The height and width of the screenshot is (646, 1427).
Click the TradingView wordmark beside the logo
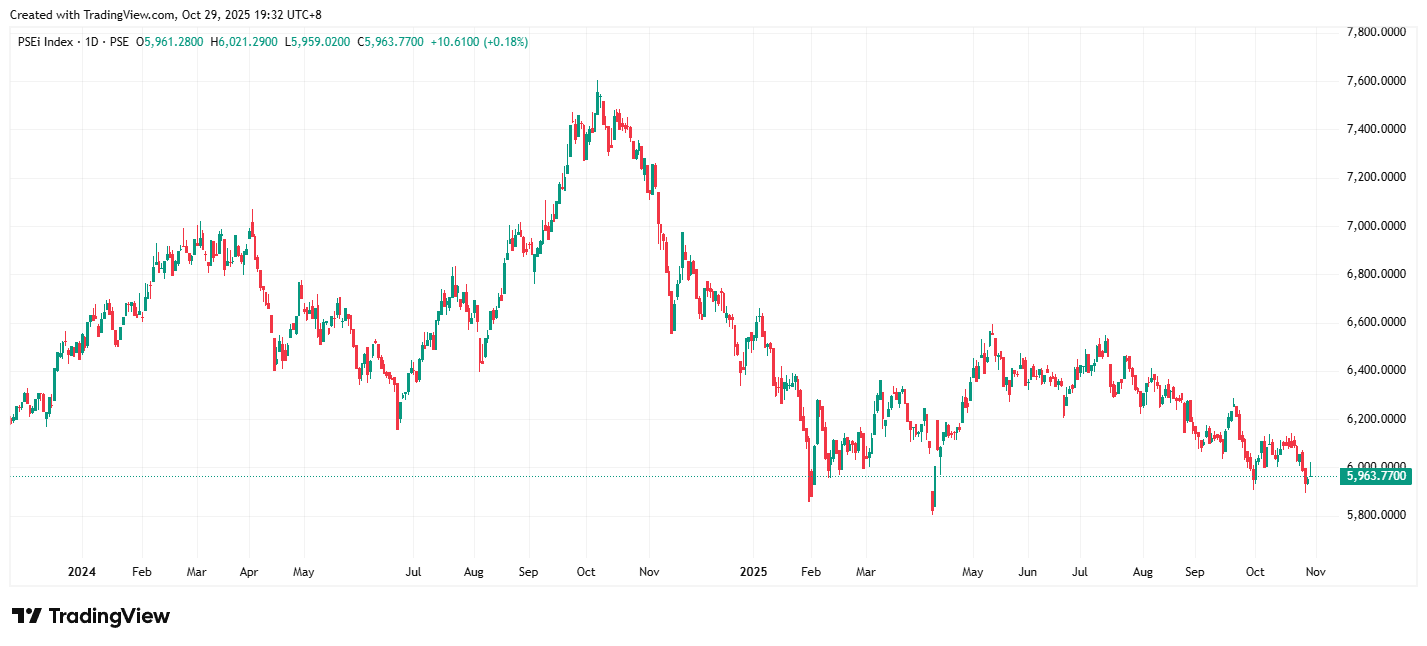pyautogui.click(x=109, y=616)
